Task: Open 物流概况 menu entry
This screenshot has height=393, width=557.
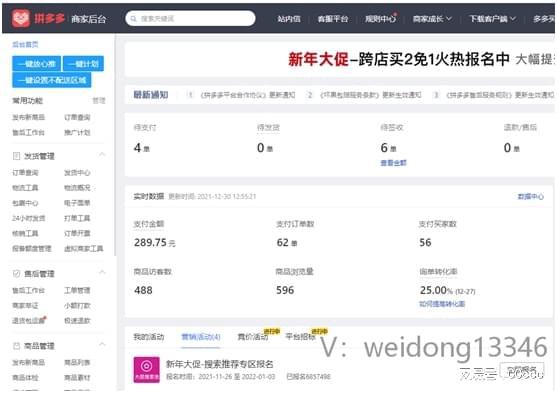Action: coord(77,188)
